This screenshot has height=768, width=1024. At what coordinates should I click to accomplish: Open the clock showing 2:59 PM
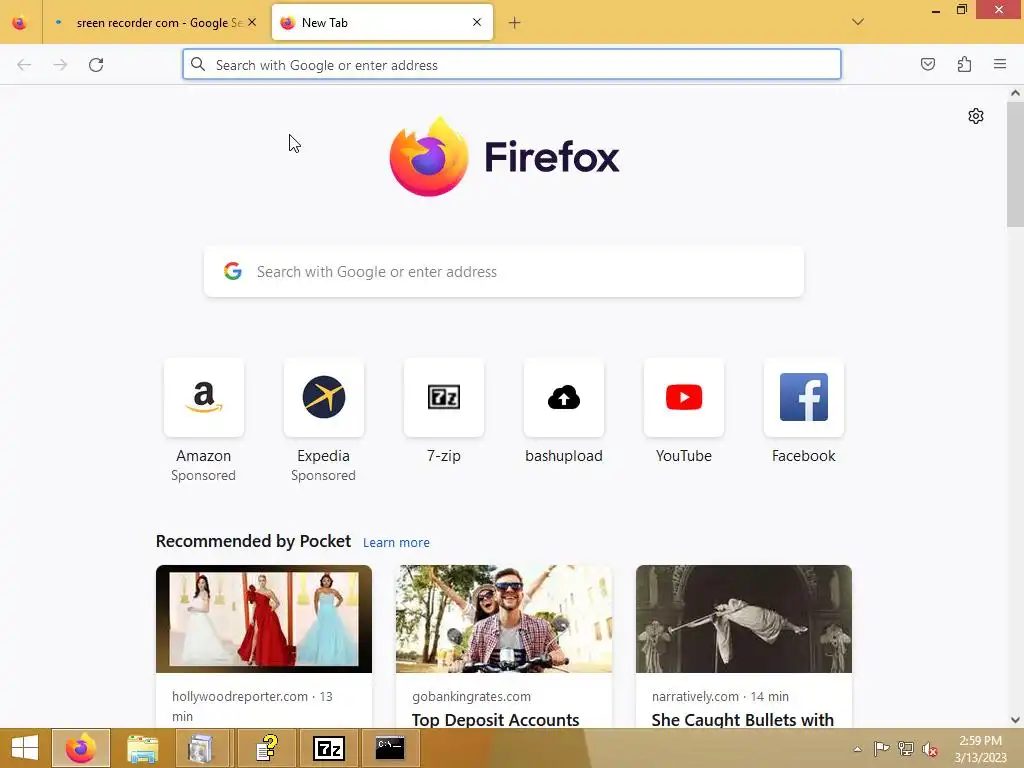tap(980, 749)
